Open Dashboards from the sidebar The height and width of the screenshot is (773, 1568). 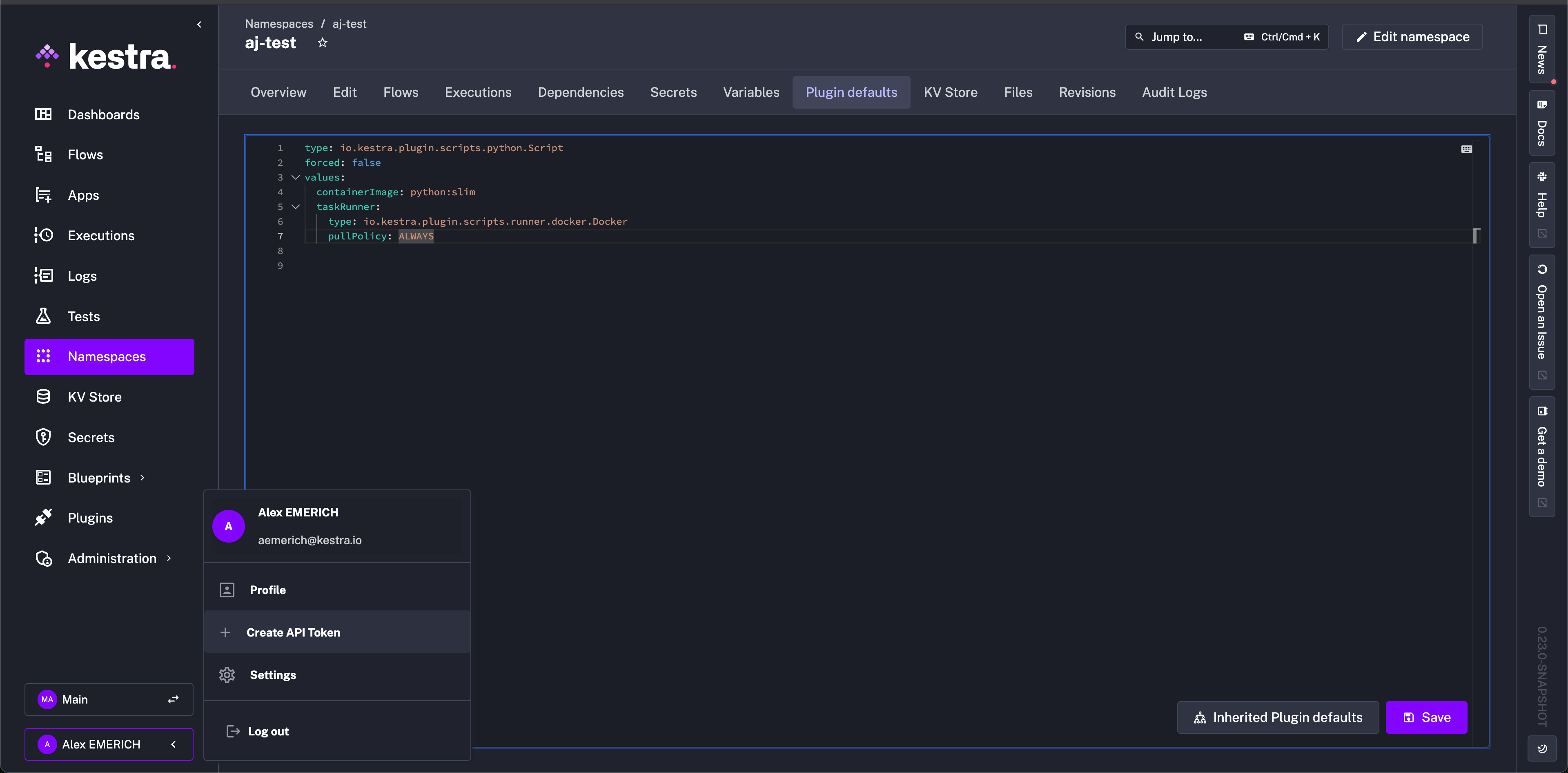[103, 114]
